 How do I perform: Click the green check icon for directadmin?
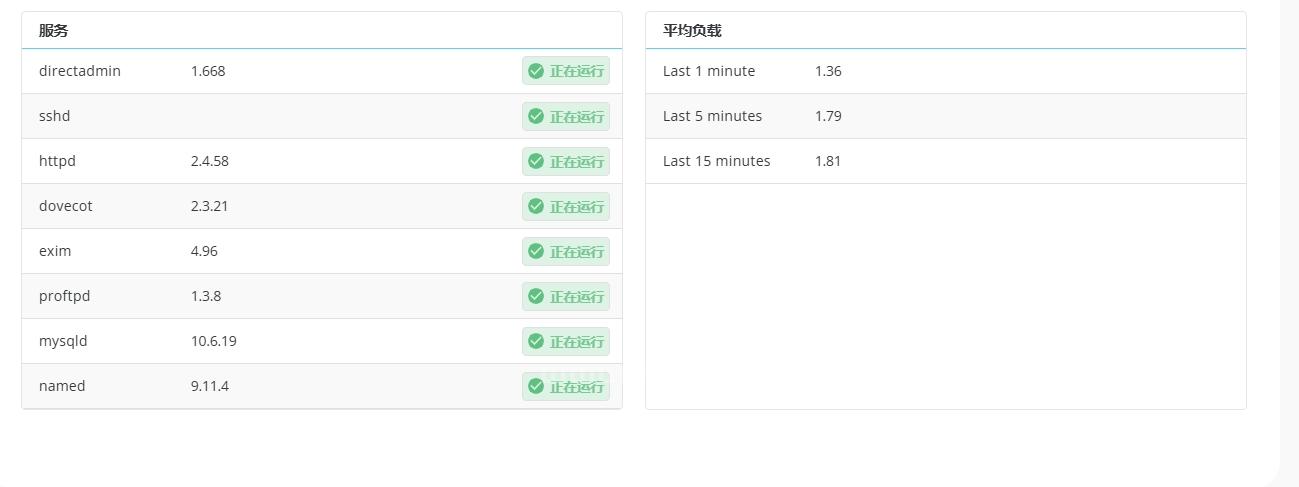pos(536,71)
